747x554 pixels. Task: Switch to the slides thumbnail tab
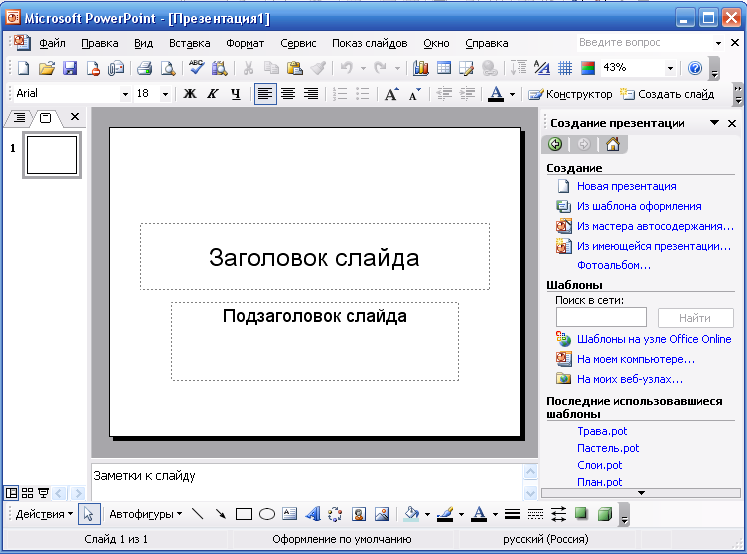coord(46,118)
